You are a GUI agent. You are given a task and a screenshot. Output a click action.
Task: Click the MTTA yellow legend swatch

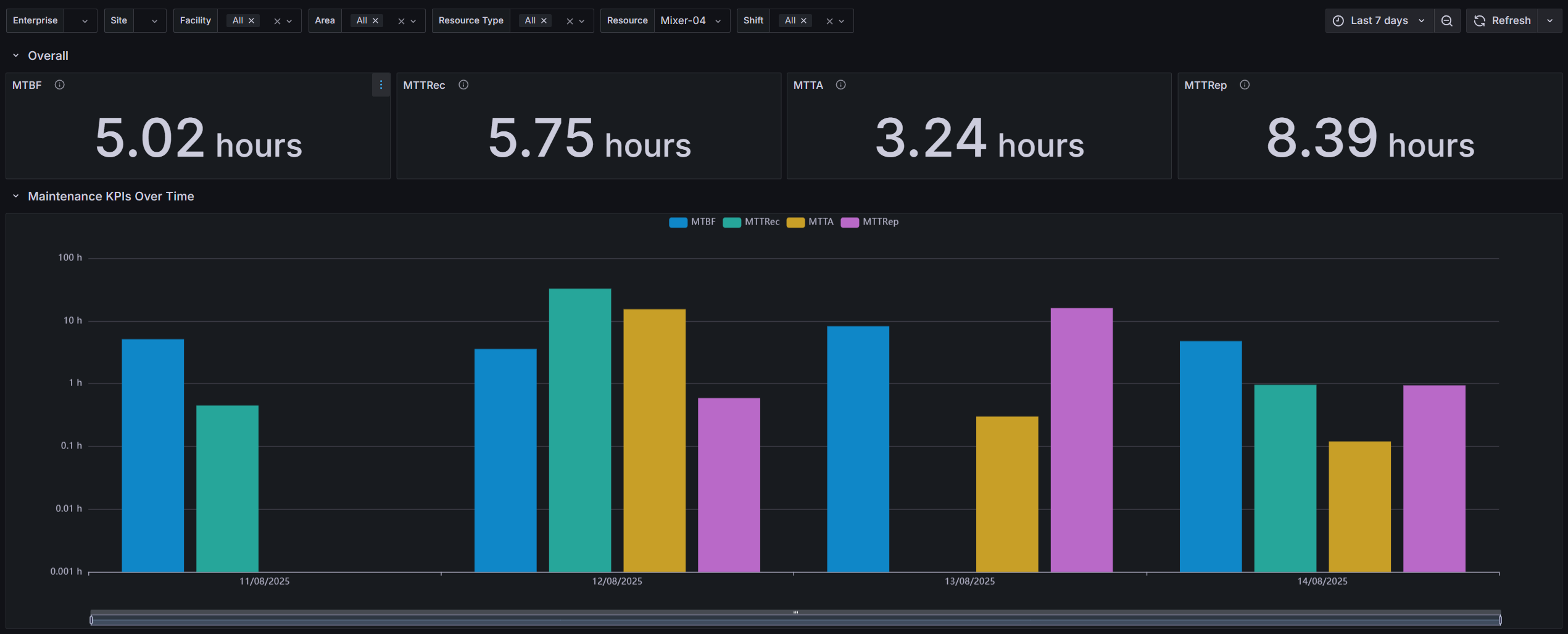pyautogui.click(x=795, y=223)
